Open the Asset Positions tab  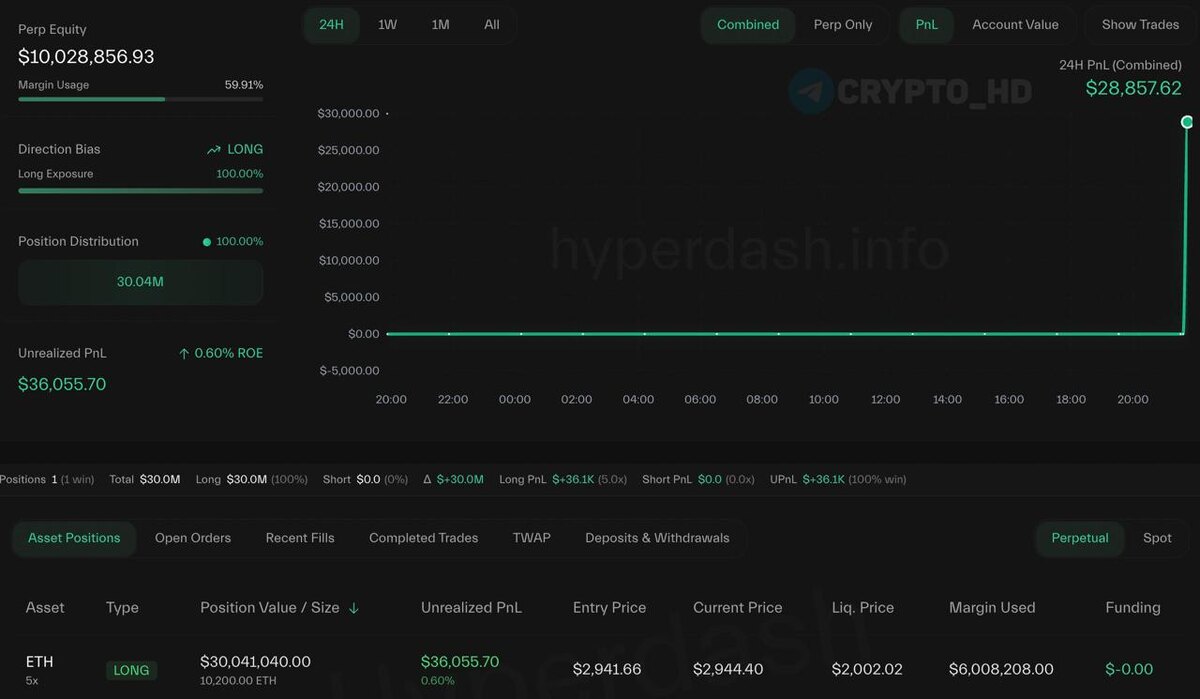click(74, 538)
